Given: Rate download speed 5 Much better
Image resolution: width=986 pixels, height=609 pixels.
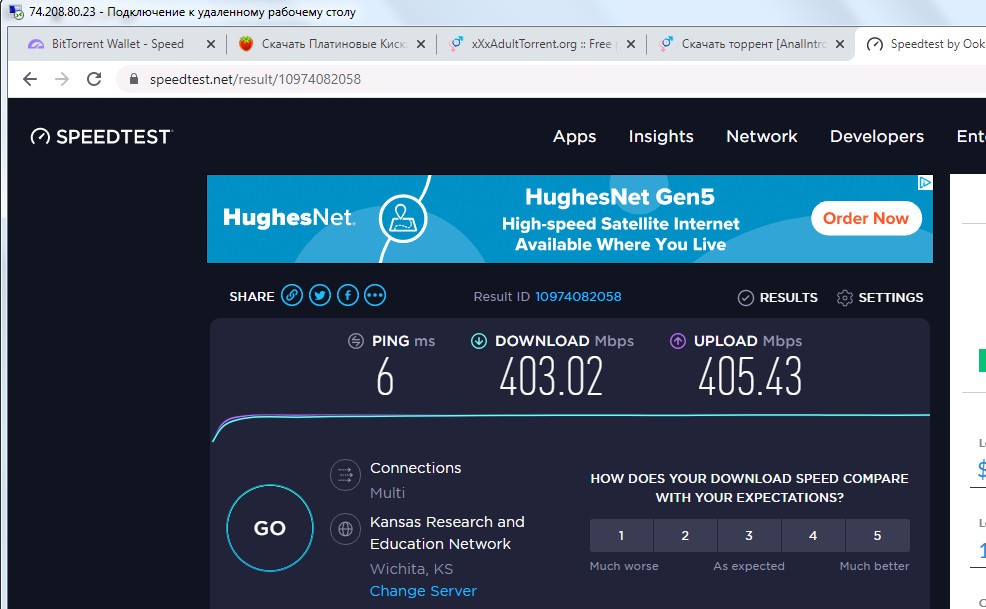Looking at the screenshot, I should [x=877, y=535].
